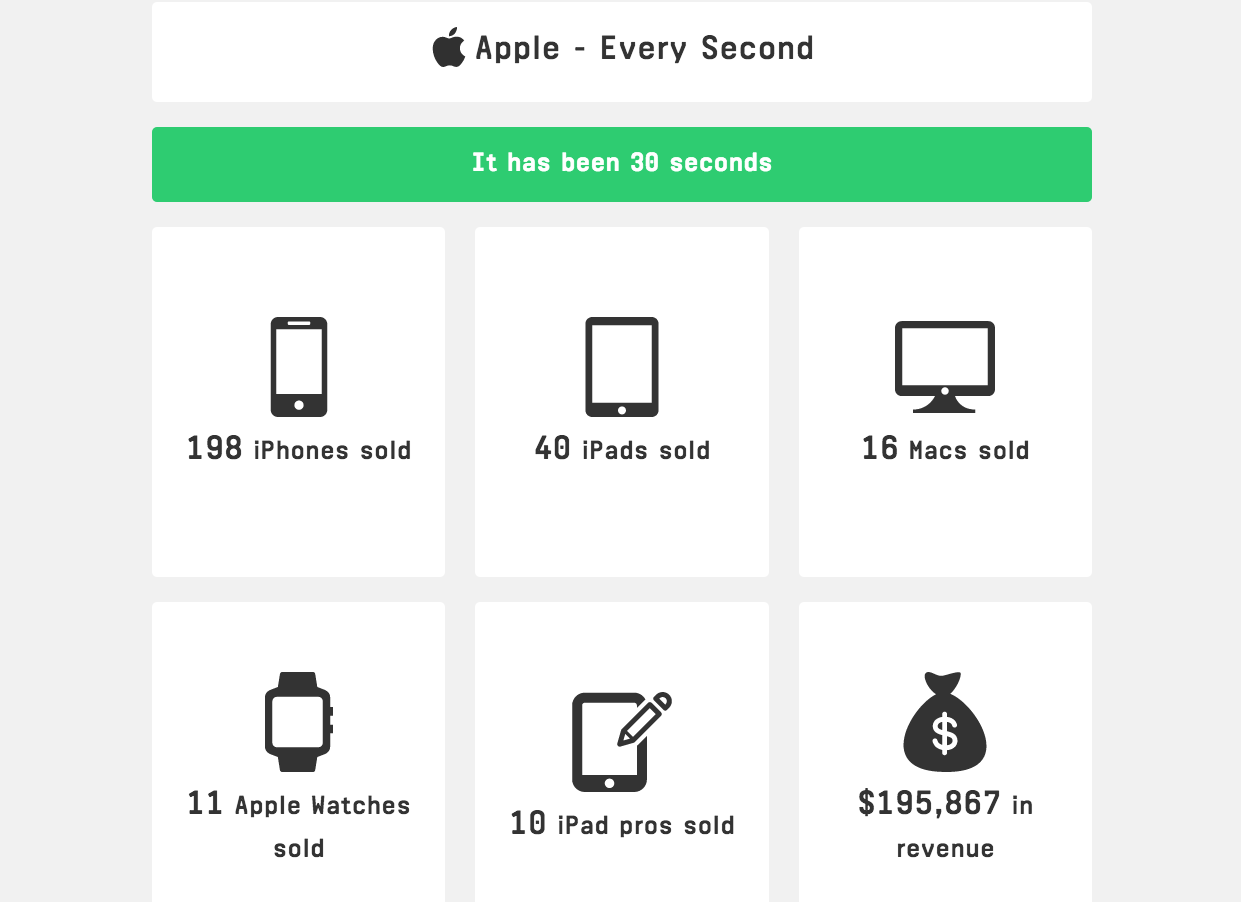Click the iPhone icon
The height and width of the screenshot is (902, 1241).
click(299, 367)
